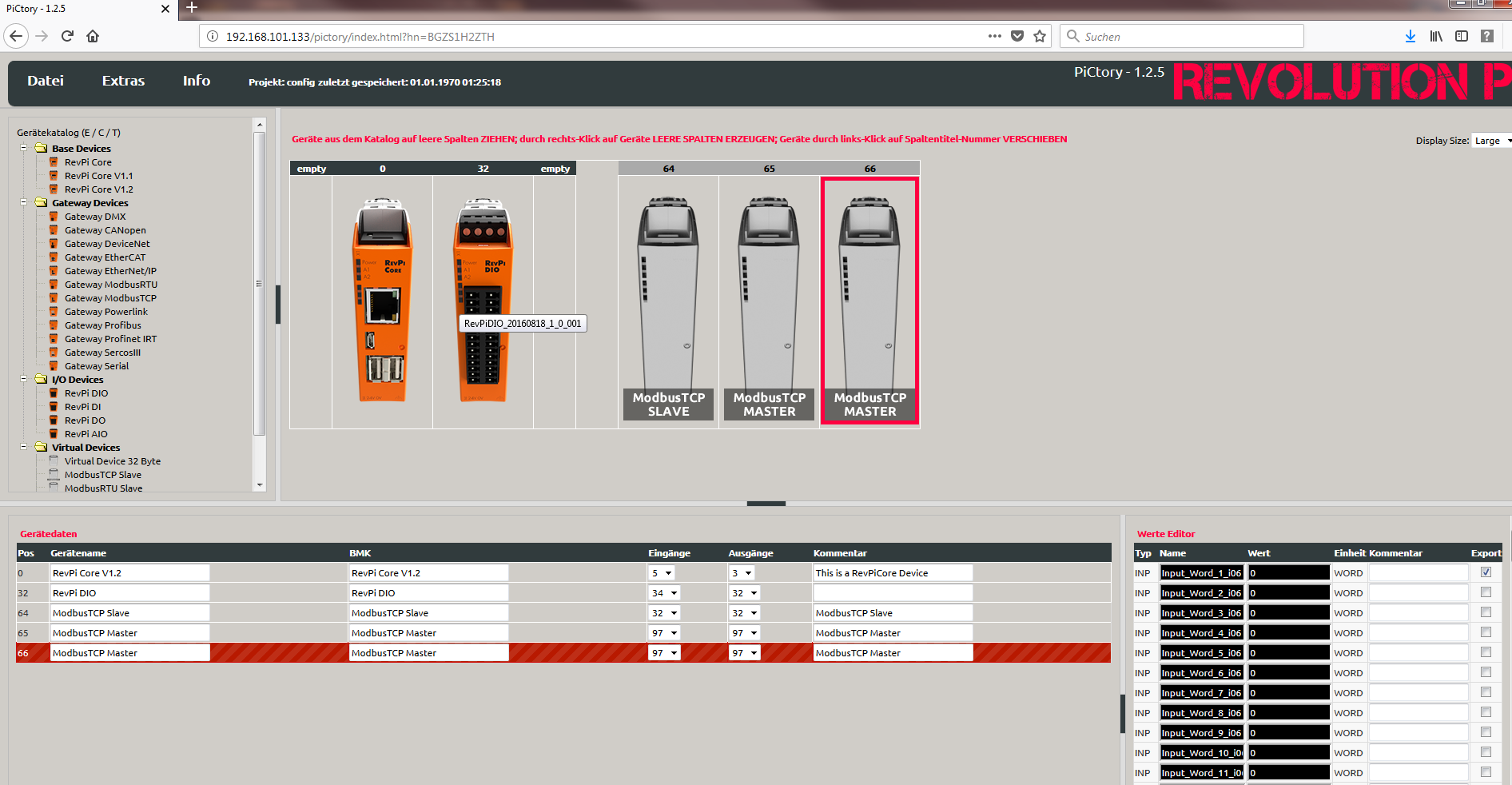Select RevPi DI in the catalog
The height and width of the screenshot is (785, 1512).
click(83, 407)
